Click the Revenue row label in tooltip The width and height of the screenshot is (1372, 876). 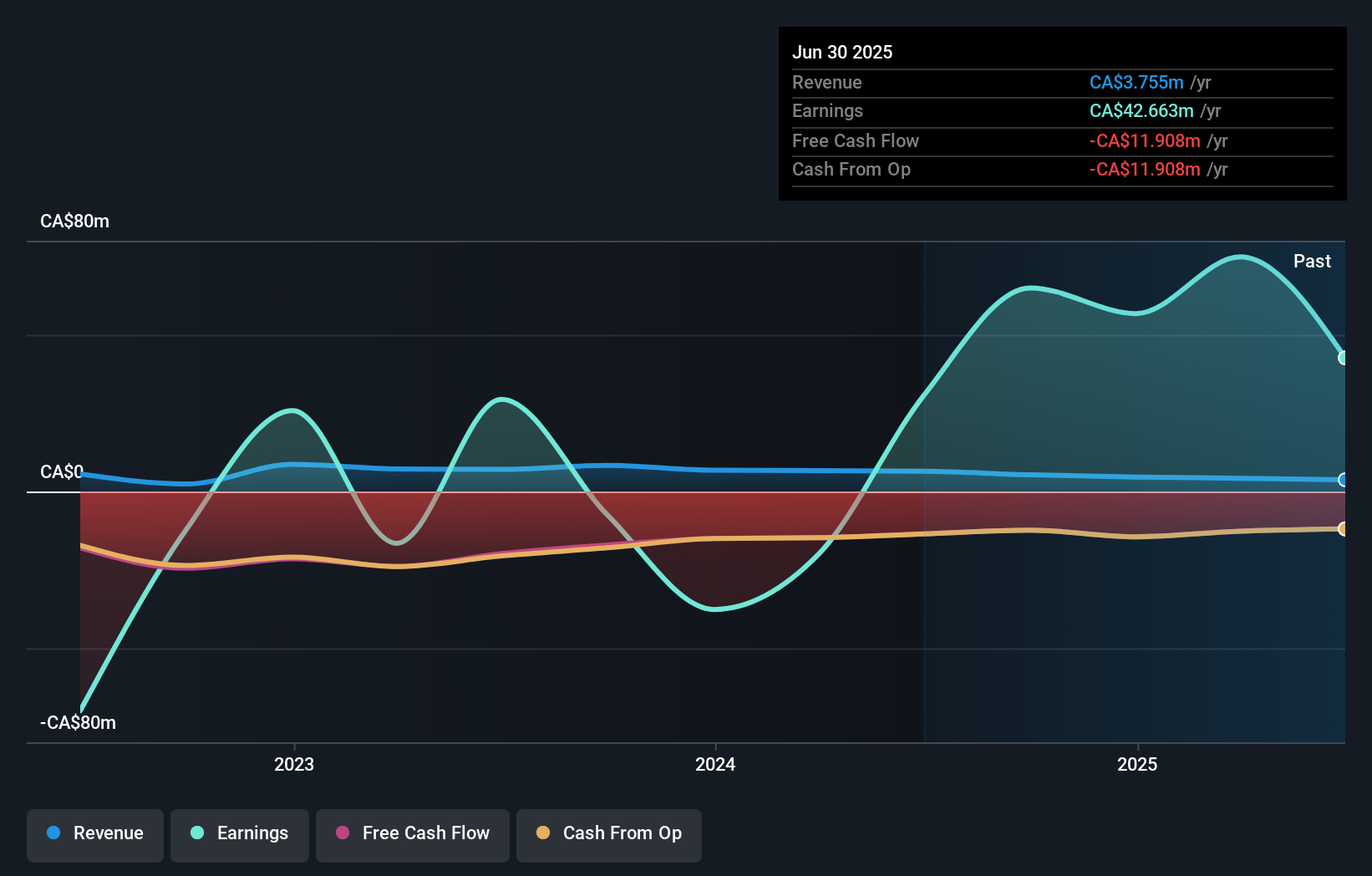pyautogui.click(x=827, y=83)
